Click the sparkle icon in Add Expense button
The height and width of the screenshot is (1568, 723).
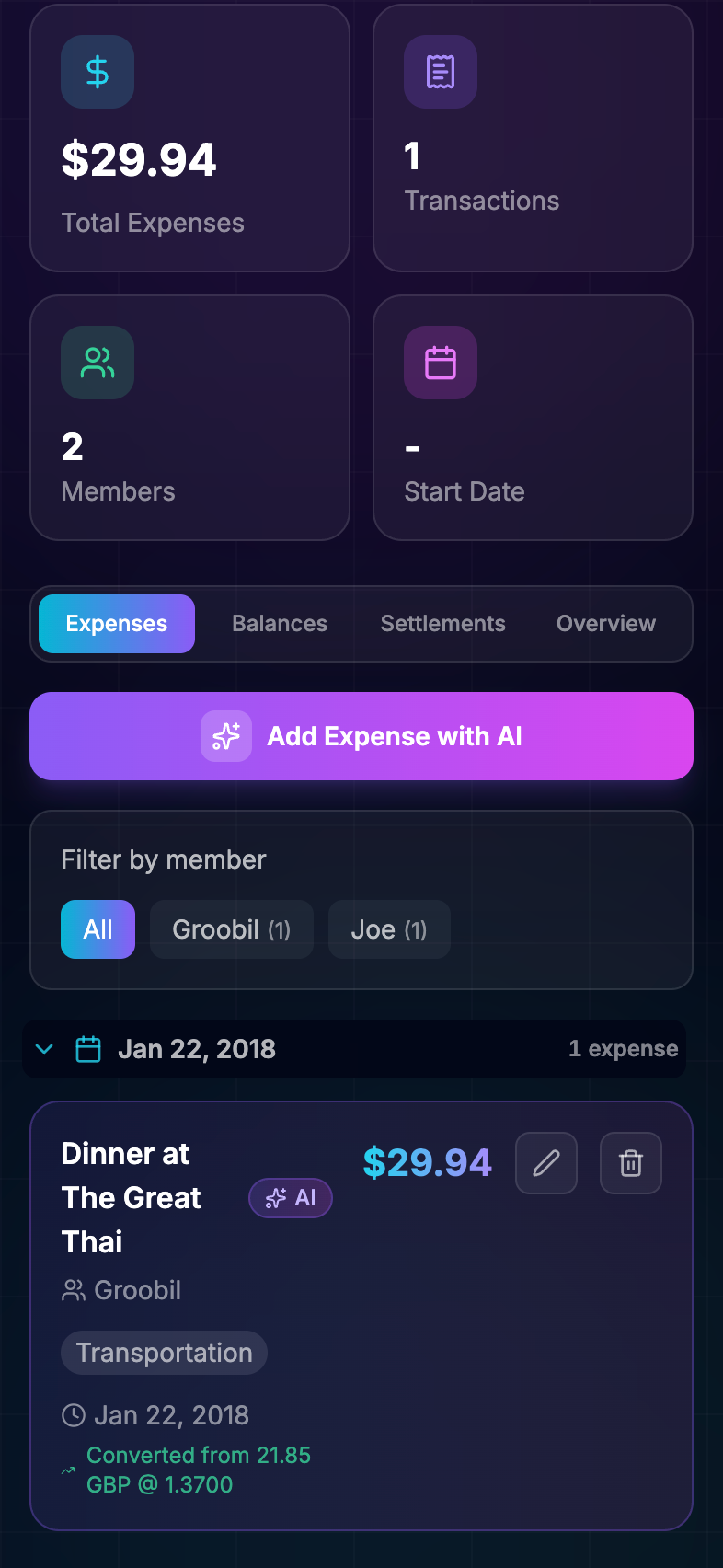[x=226, y=736]
